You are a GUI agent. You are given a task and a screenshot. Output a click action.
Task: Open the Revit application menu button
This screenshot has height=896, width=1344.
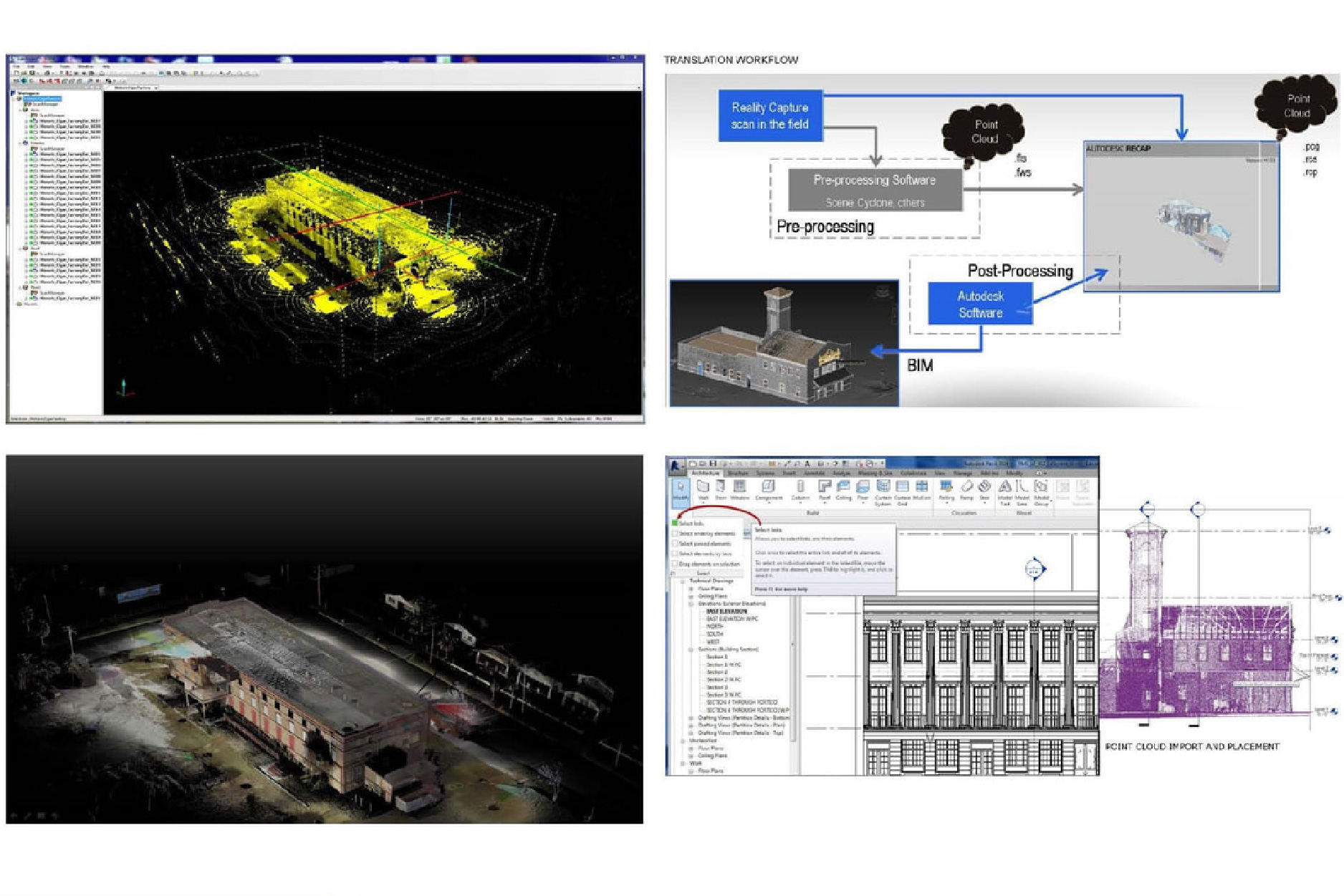(x=676, y=466)
